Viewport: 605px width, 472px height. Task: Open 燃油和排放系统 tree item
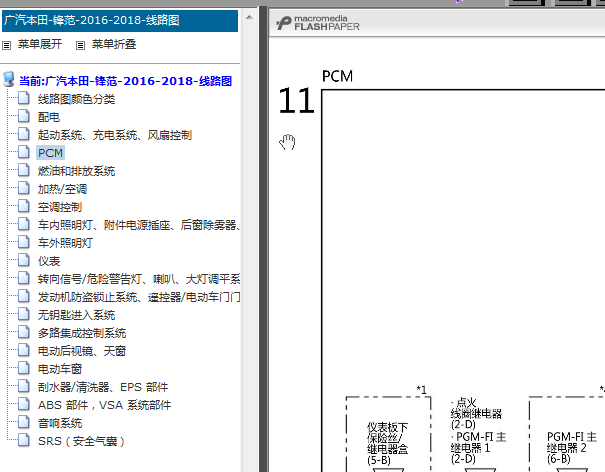pyautogui.click(x=76, y=171)
